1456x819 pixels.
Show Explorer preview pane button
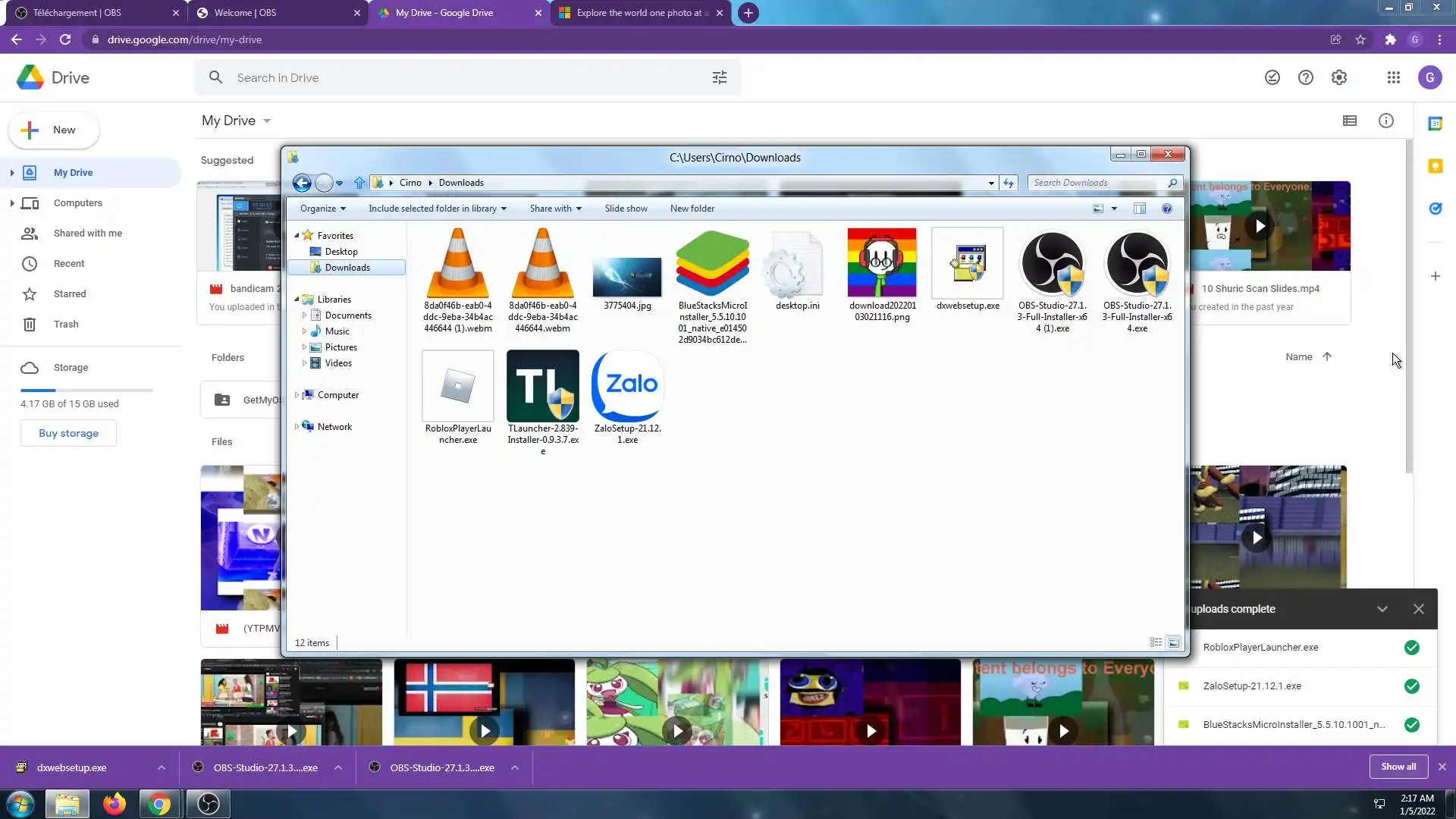point(1139,209)
